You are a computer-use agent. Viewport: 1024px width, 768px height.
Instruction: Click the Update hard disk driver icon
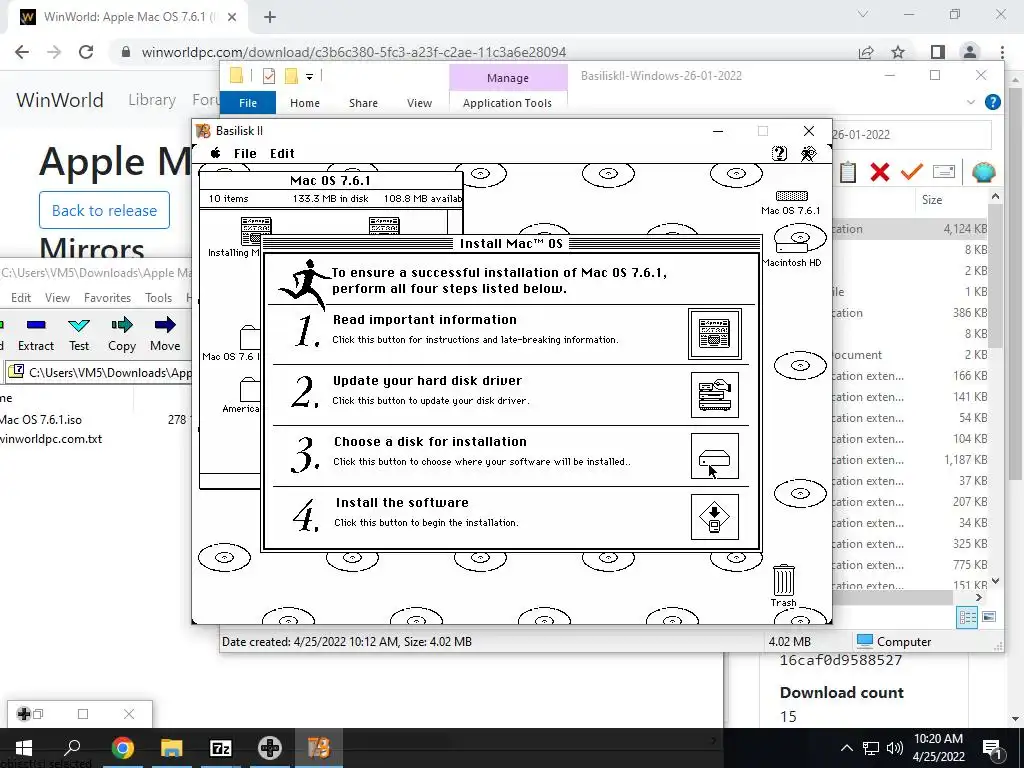click(714, 395)
